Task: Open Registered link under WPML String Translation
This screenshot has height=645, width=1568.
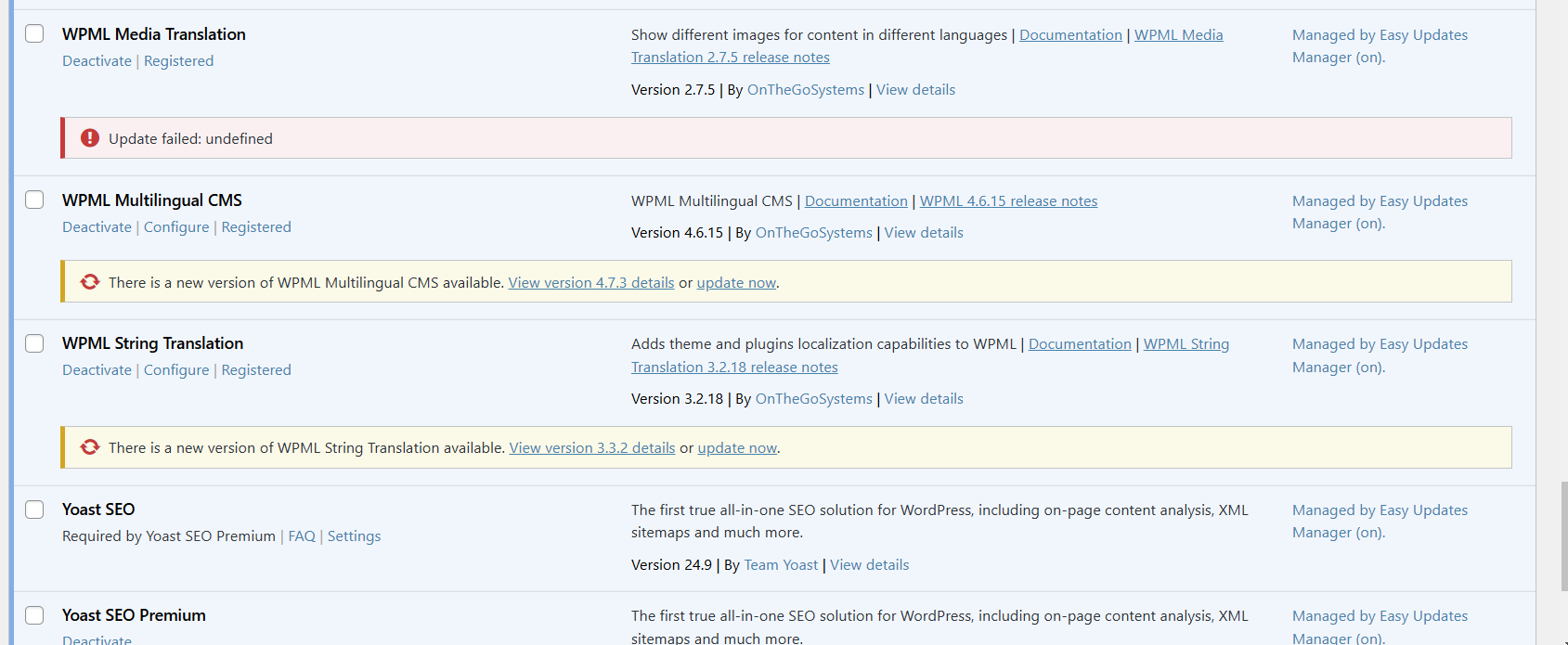Action: pyautogui.click(x=256, y=370)
